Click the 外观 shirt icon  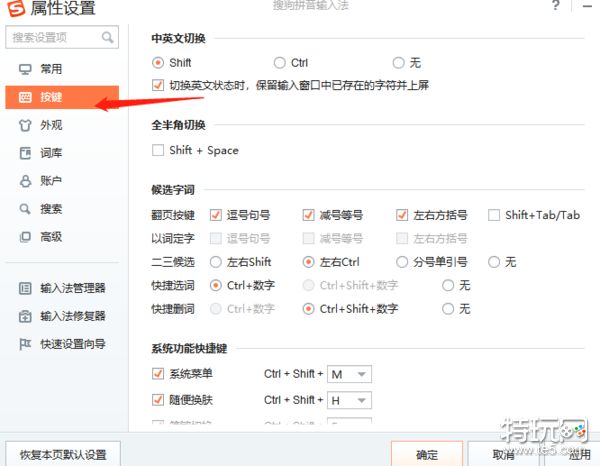[x=26, y=126]
